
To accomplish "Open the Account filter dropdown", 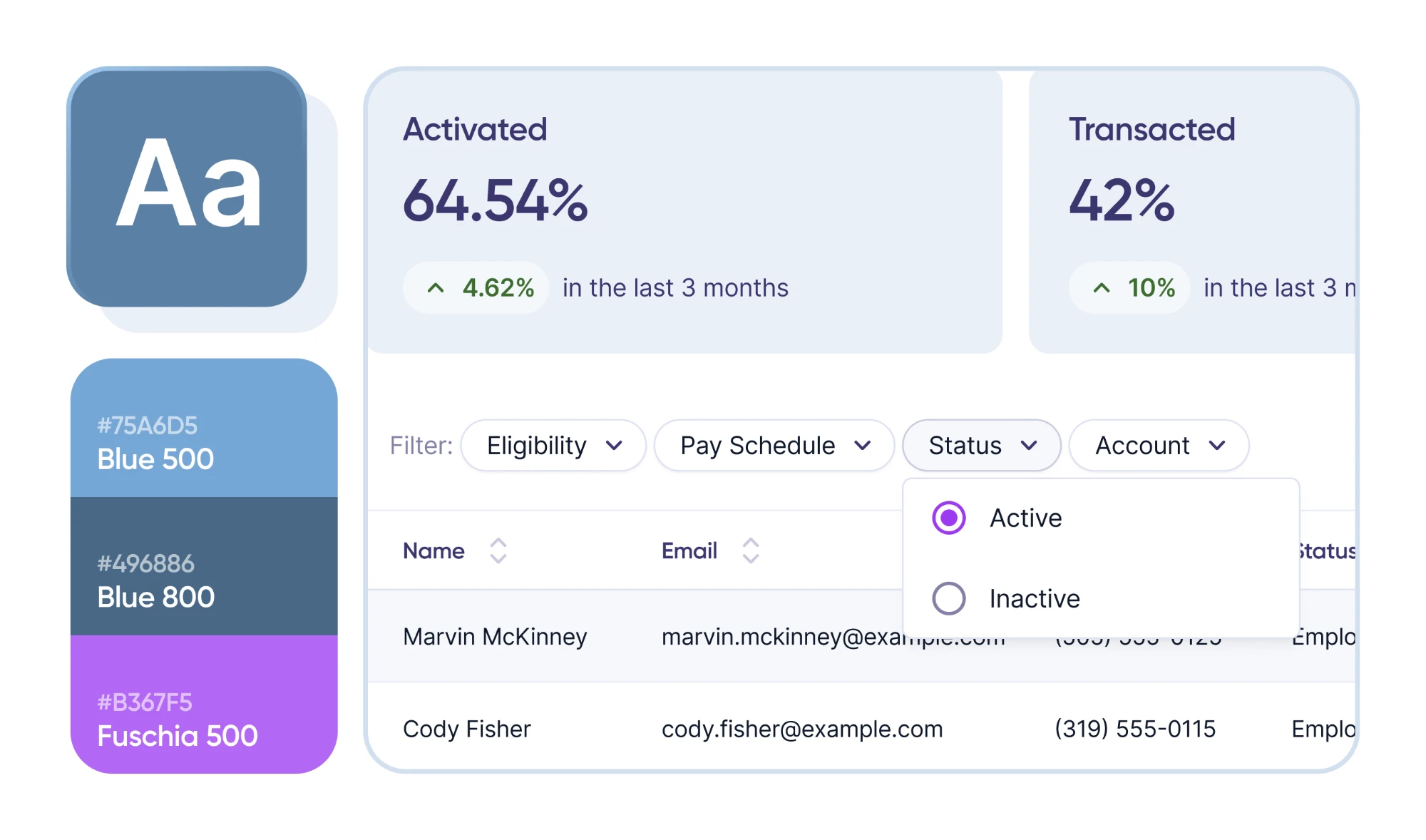I will point(1159,446).
